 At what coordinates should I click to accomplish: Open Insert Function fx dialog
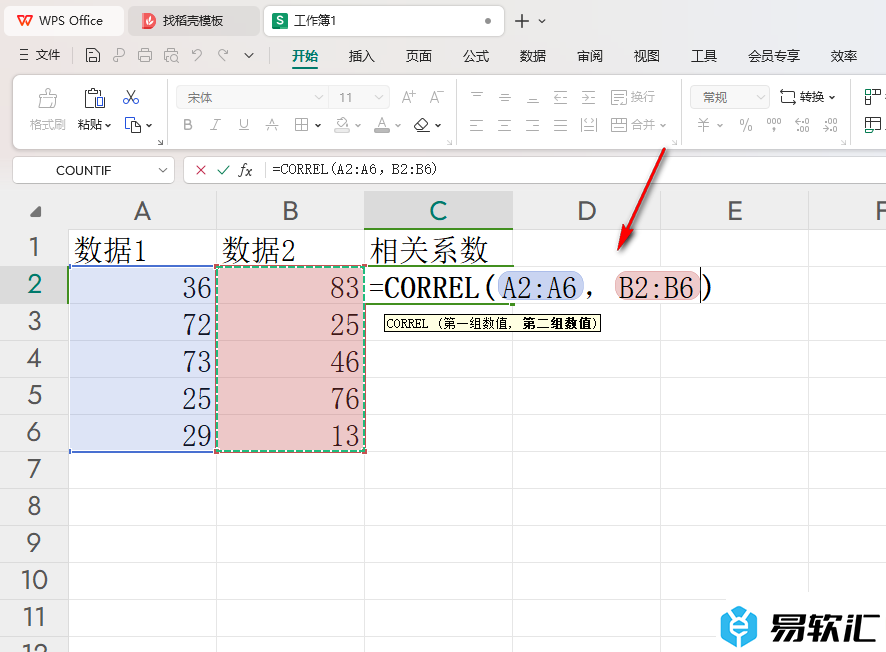(x=245, y=170)
